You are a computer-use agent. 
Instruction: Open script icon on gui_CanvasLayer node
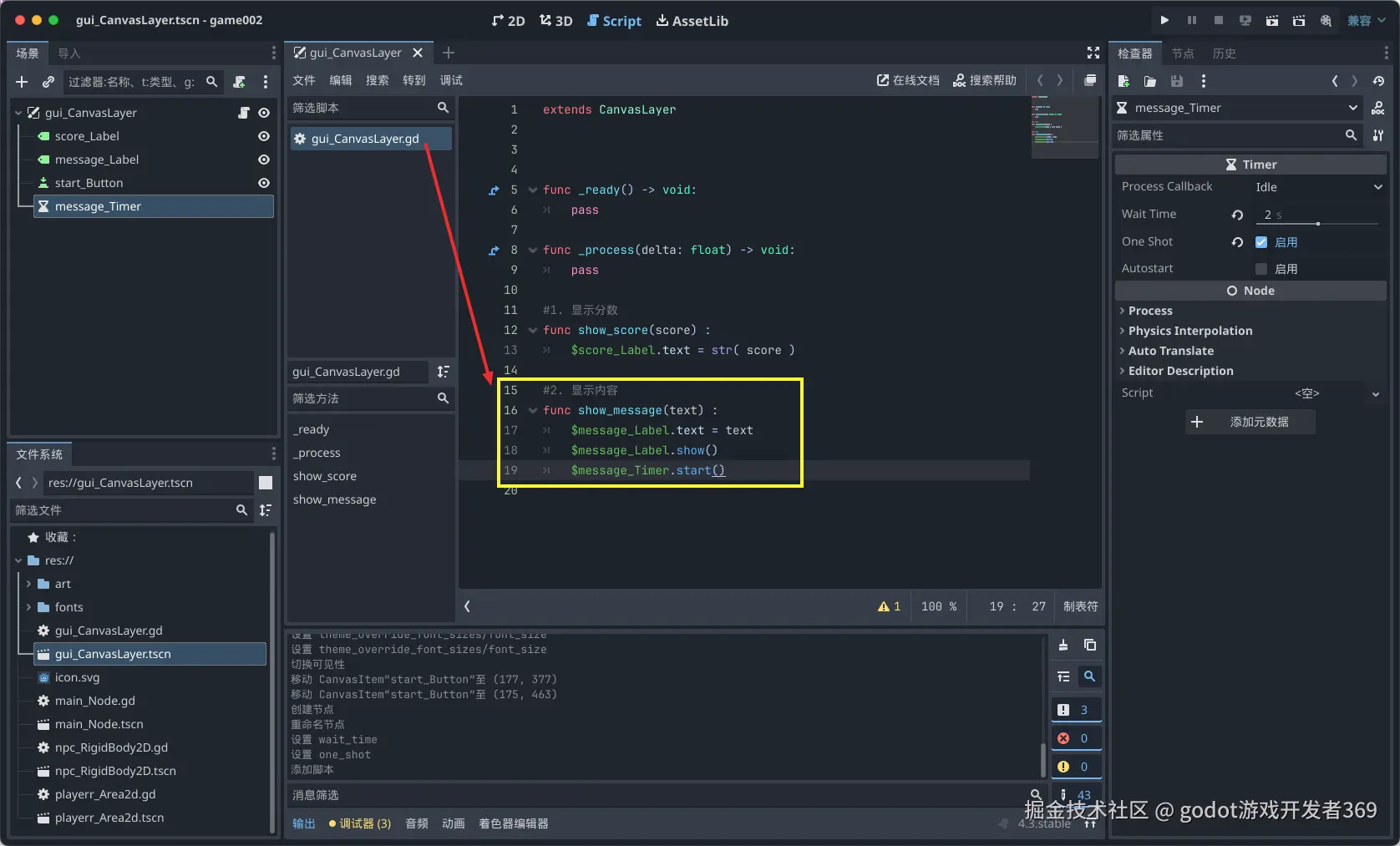[x=244, y=113]
